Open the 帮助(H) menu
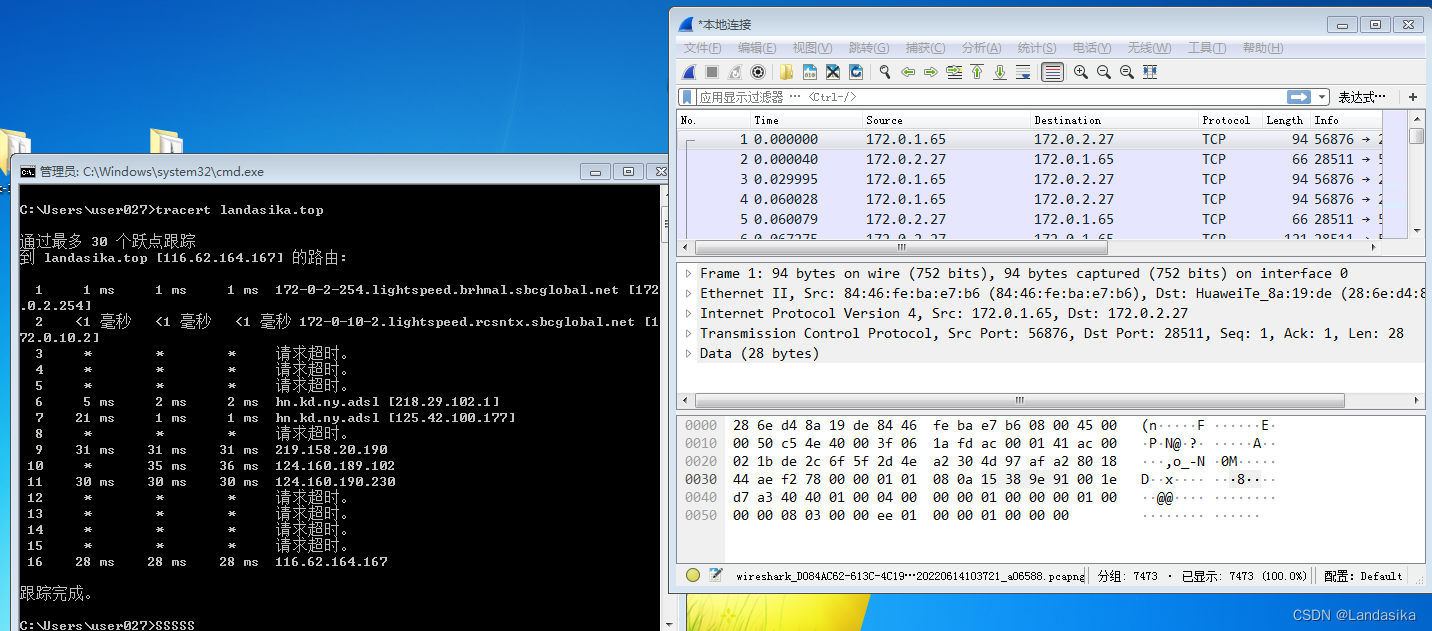 1263,48
